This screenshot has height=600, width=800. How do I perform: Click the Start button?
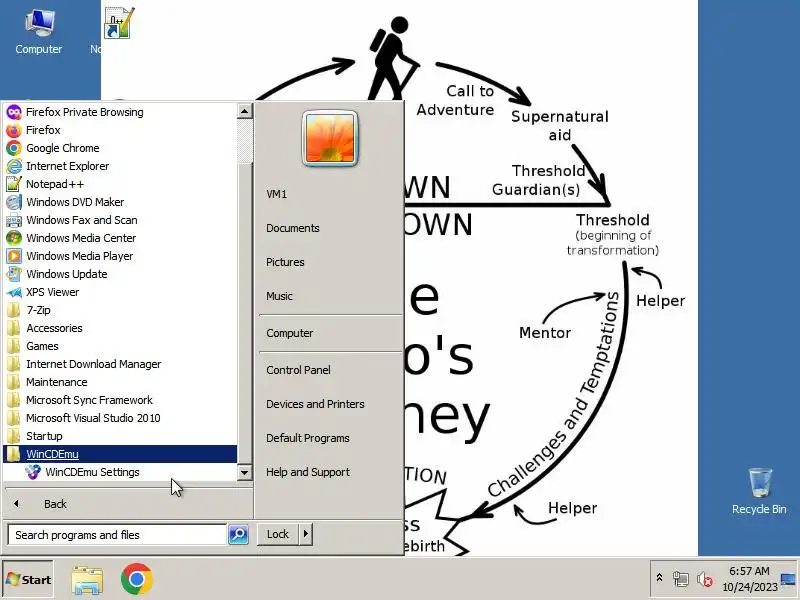coord(28,580)
